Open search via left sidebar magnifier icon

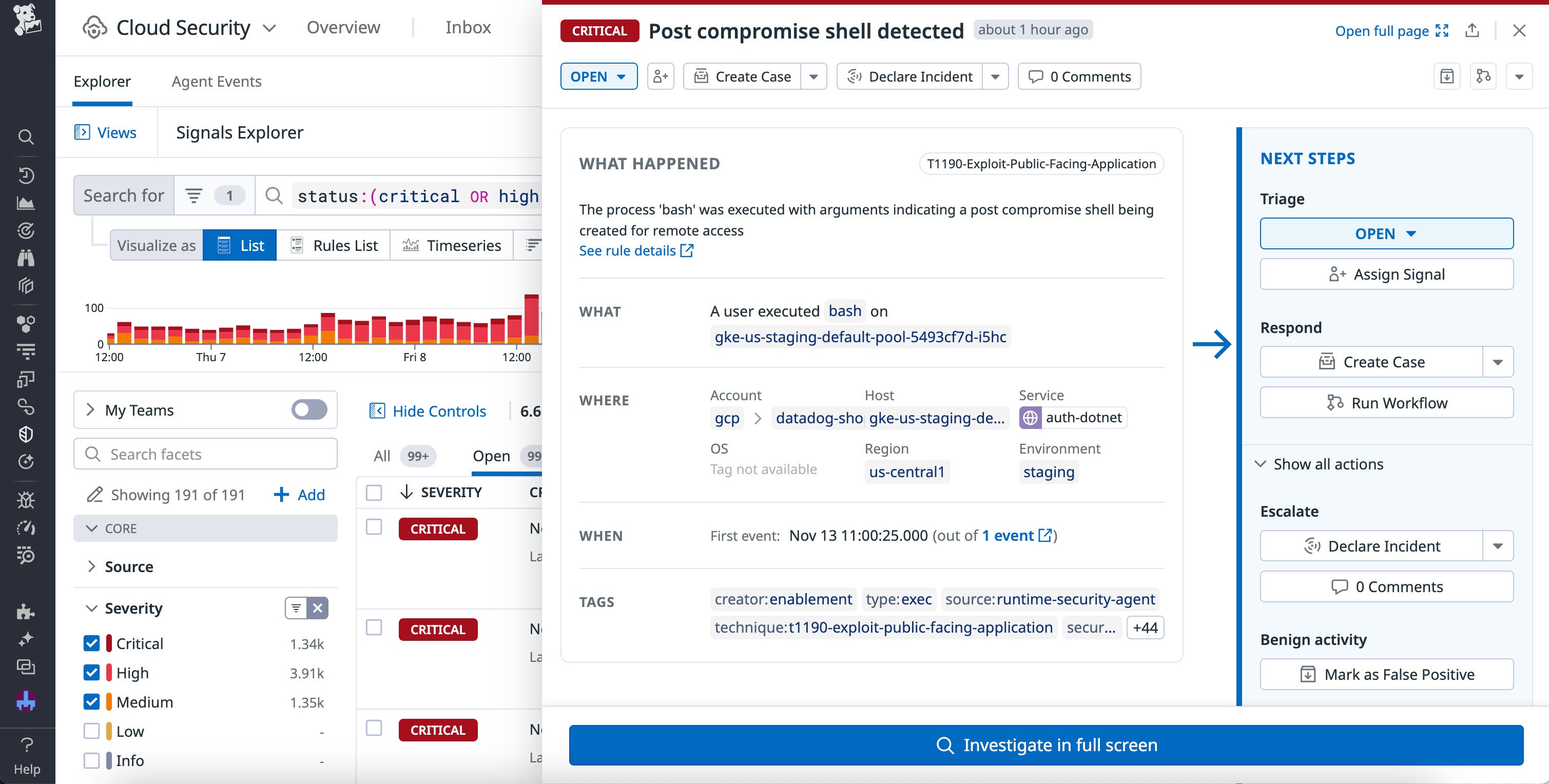coord(26,137)
